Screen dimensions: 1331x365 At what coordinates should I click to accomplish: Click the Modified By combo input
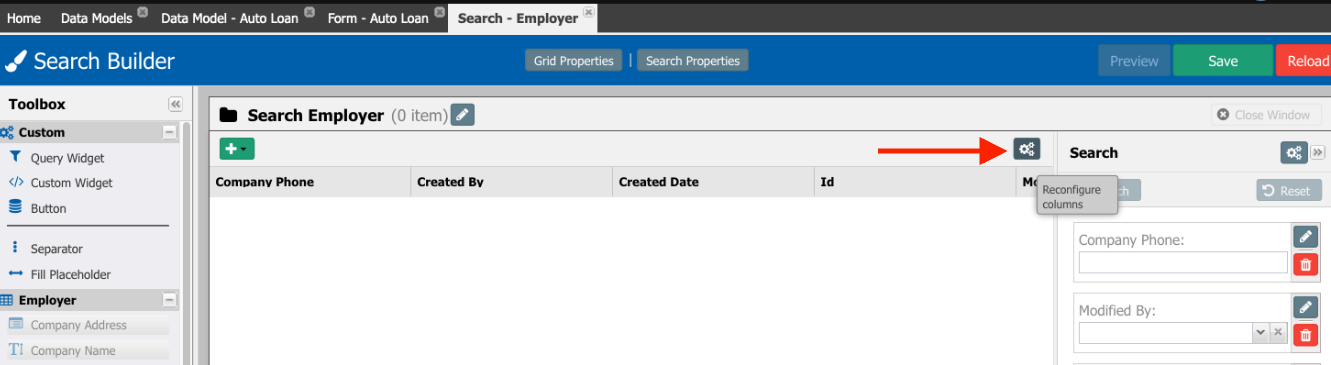tap(1166, 333)
